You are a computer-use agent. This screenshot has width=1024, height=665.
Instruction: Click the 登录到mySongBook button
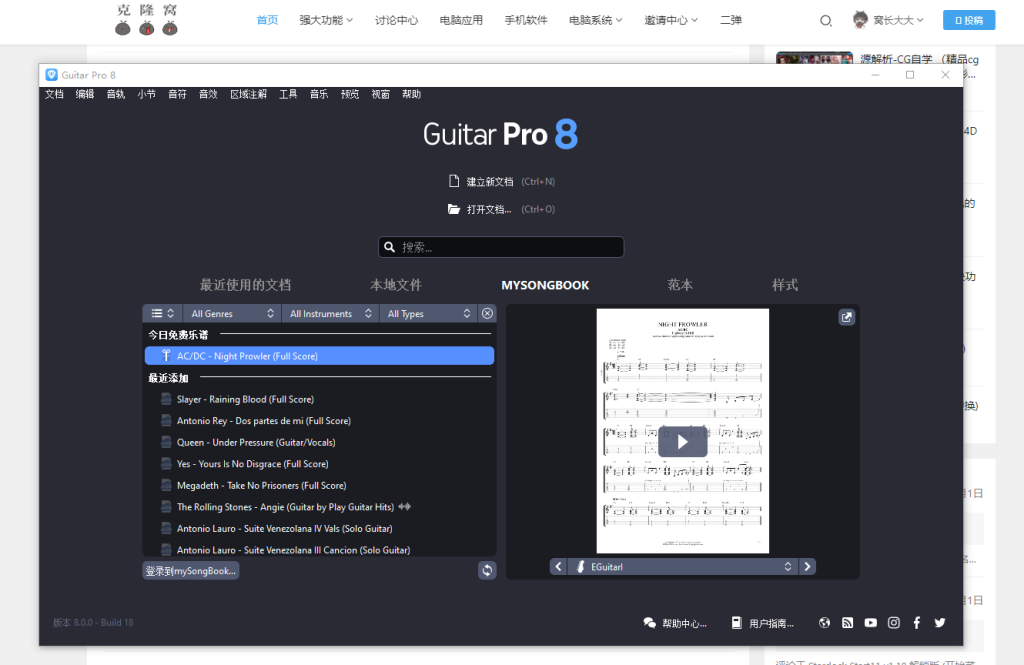point(191,570)
